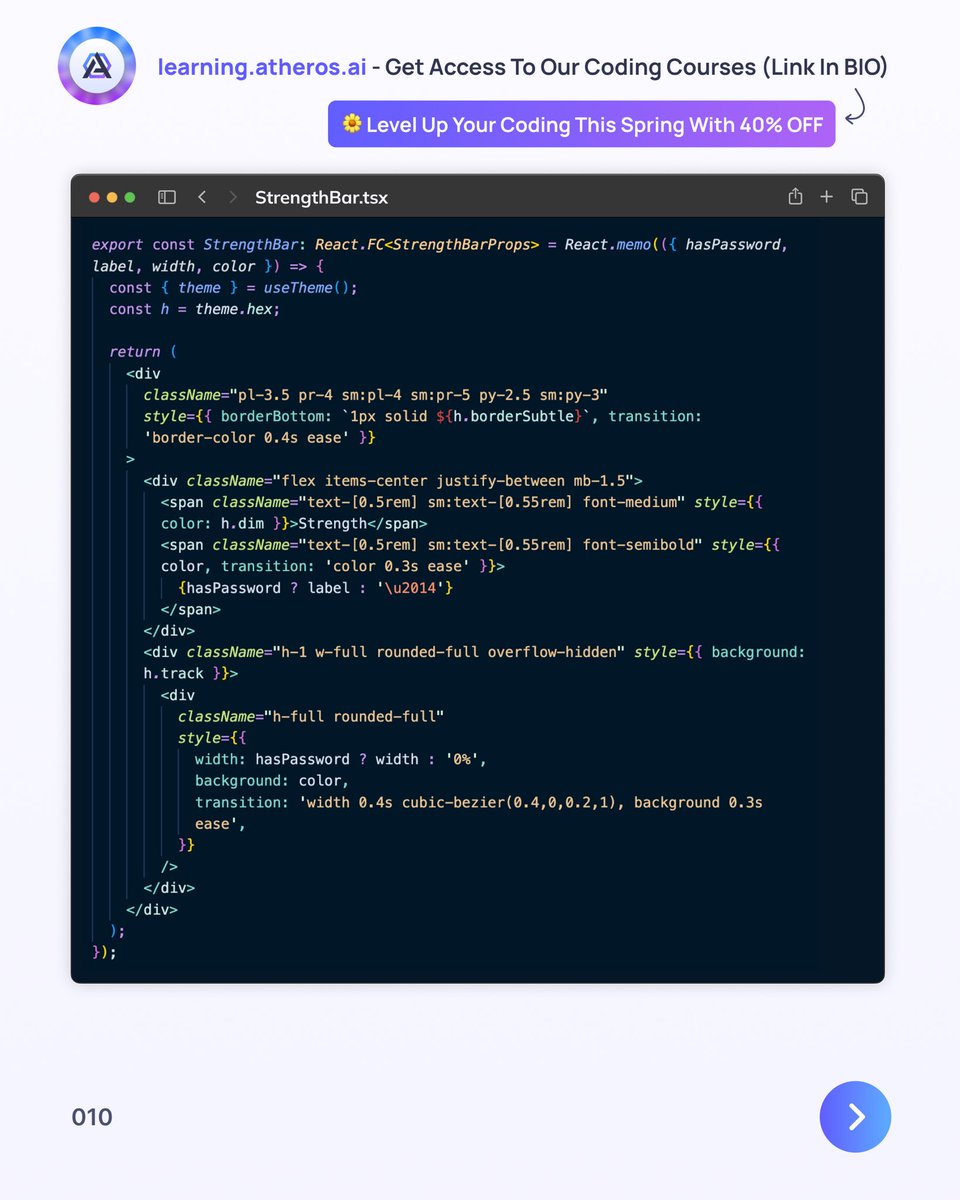Go forward with the right chevron
The image size is (960, 1200).
tap(233, 197)
